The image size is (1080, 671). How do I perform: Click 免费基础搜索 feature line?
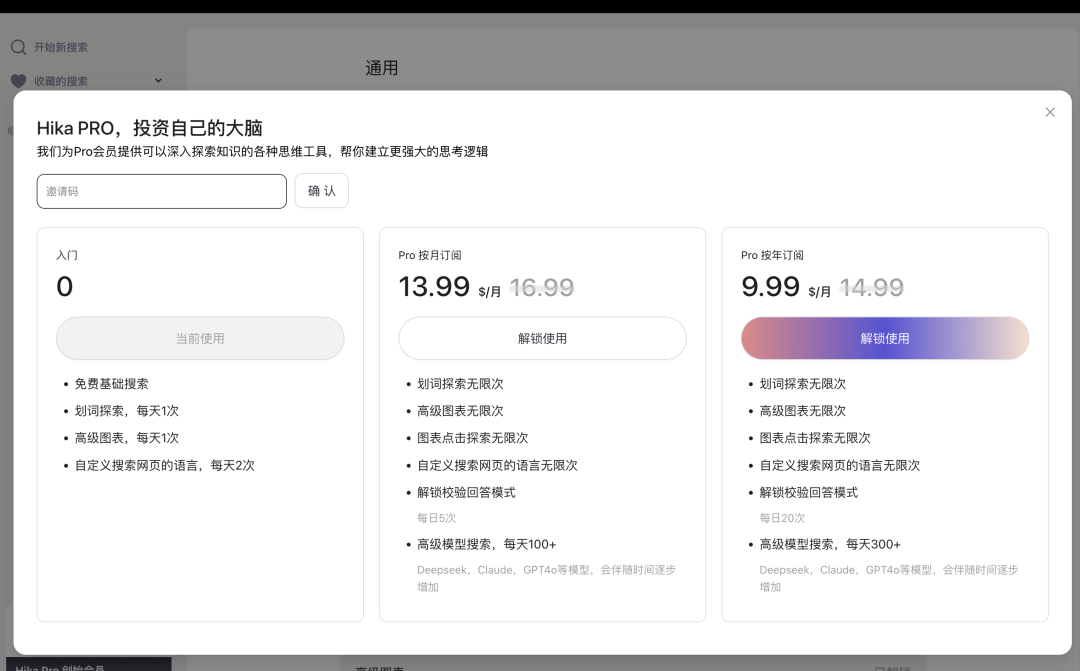coord(112,384)
